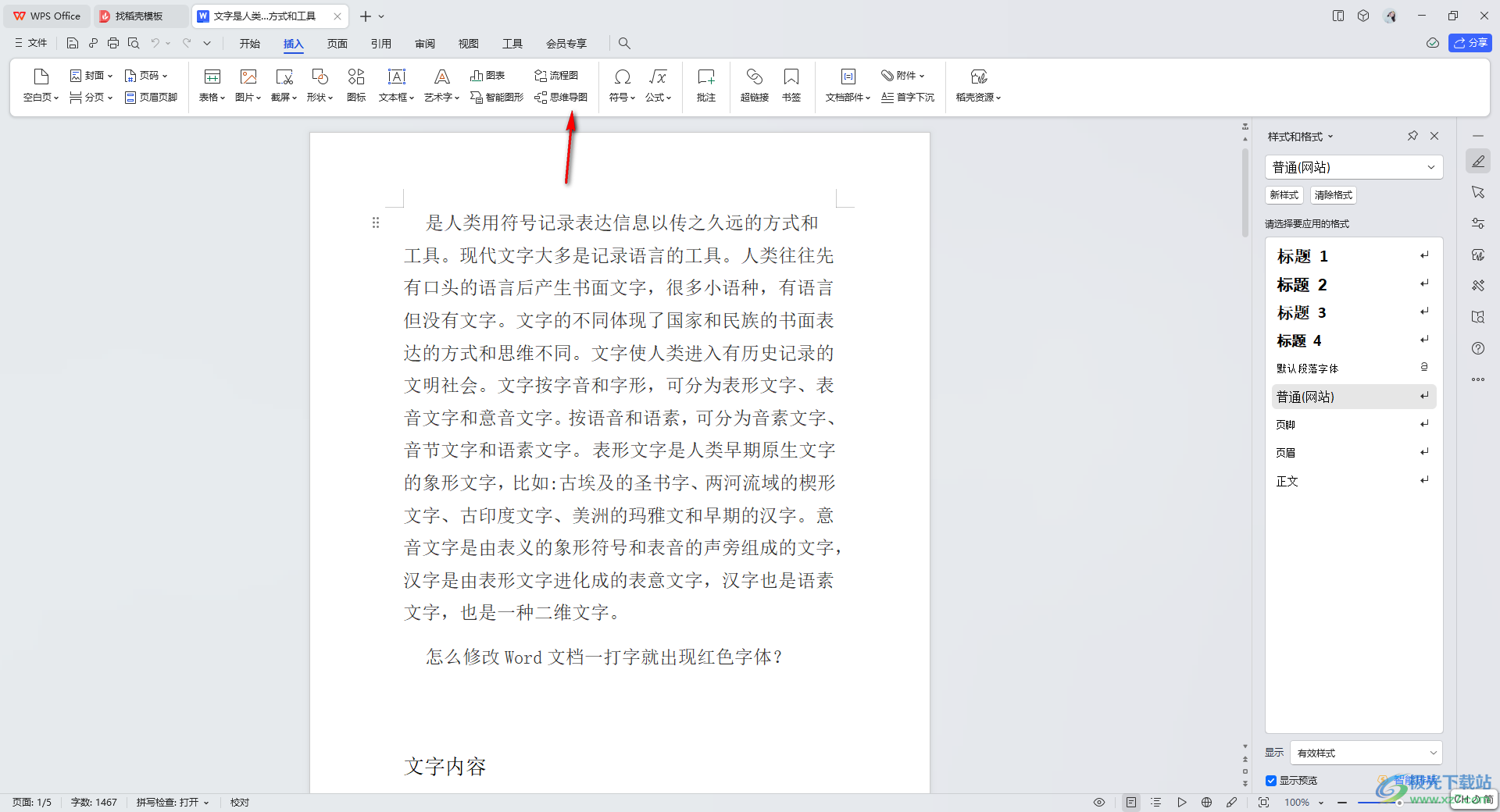Toggle eye protection mode icon
Screen dimensions: 1500x812
tap(1099, 803)
